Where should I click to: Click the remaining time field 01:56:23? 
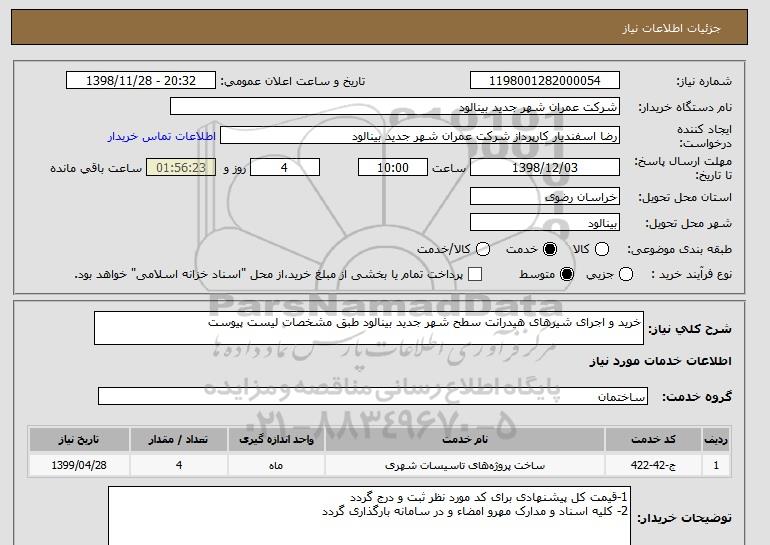pos(181,167)
